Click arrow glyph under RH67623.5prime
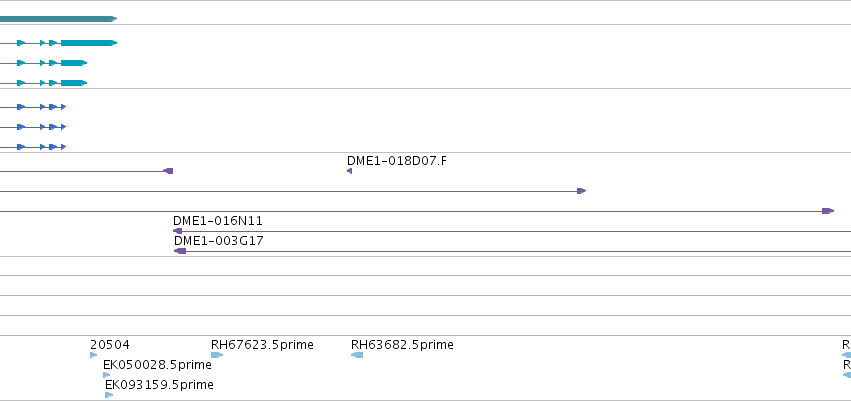The height and width of the screenshot is (401, 851). coord(216,355)
